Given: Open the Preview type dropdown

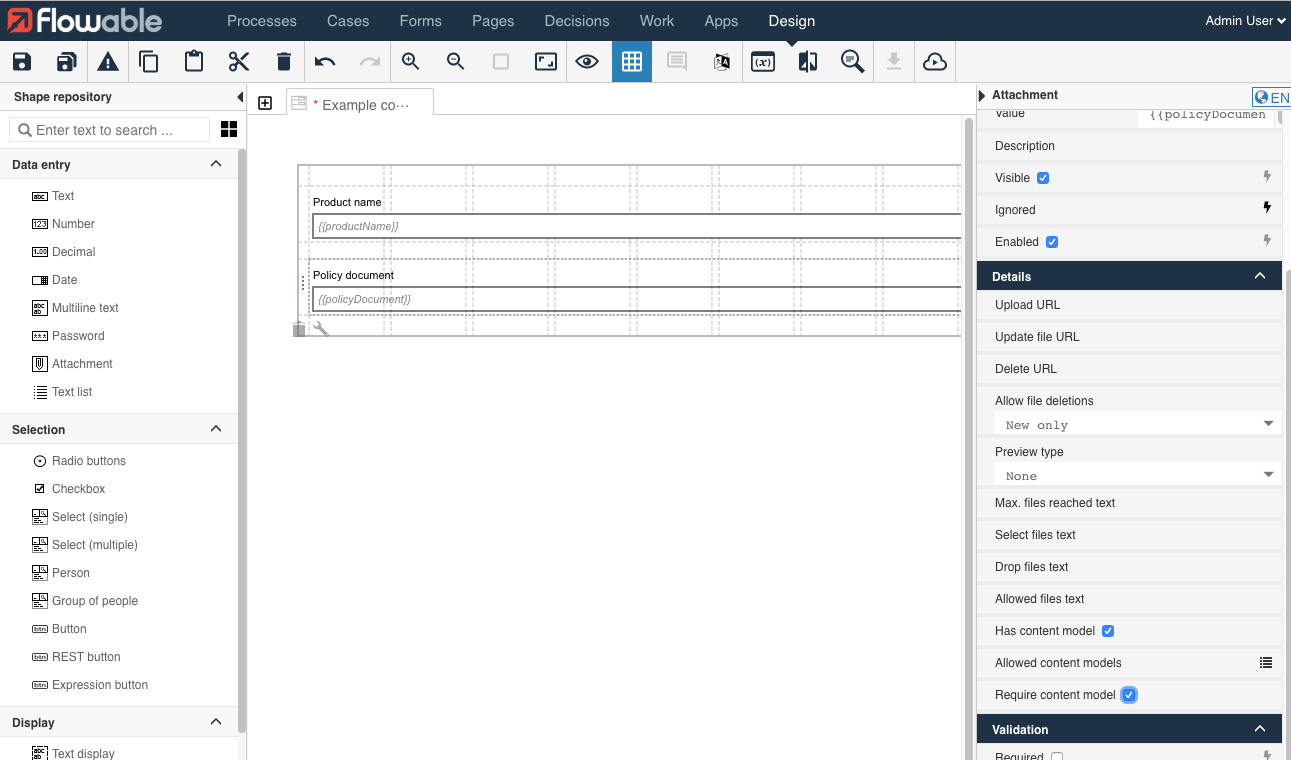Looking at the screenshot, I should click(x=1137, y=474).
